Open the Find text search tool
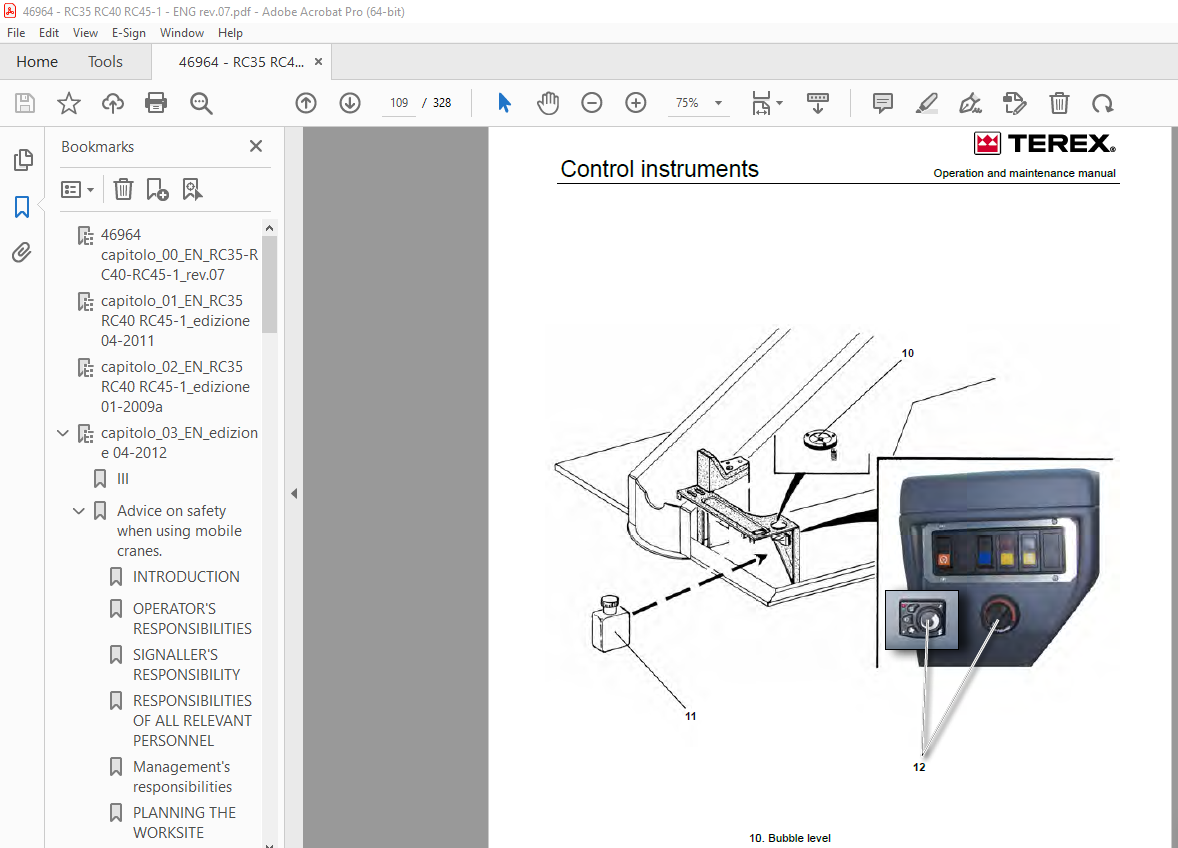Viewport: 1178px width, 848px height. pyautogui.click(x=201, y=103)
